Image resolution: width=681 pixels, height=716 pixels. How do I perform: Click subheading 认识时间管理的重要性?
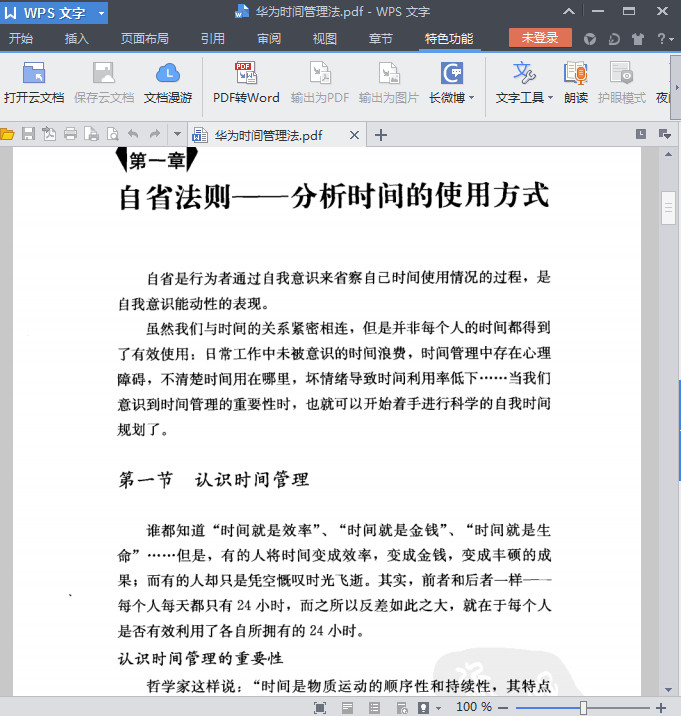pyautogui.click(x=201, y=658)
